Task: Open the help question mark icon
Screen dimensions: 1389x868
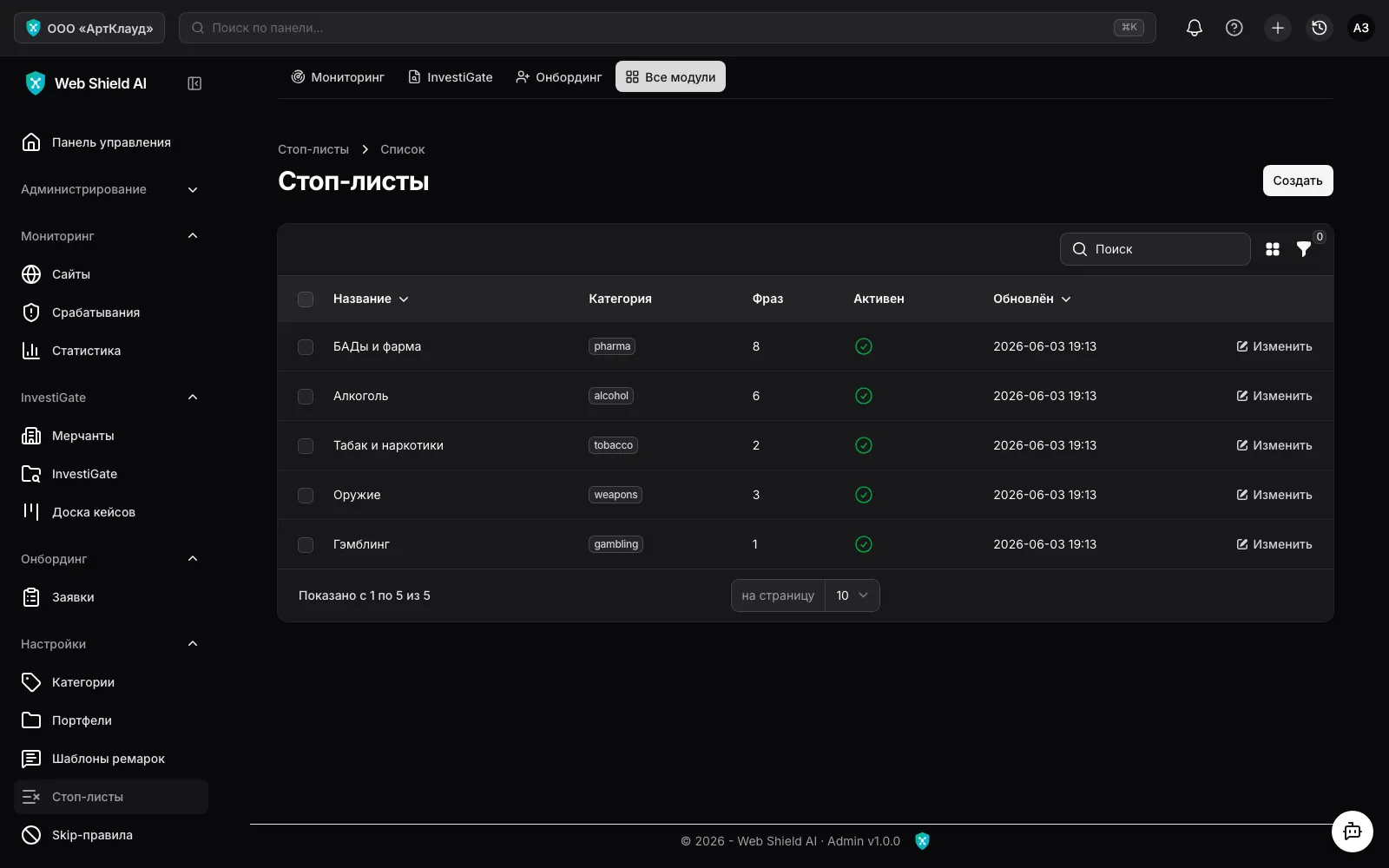Action: [1234, 28]
